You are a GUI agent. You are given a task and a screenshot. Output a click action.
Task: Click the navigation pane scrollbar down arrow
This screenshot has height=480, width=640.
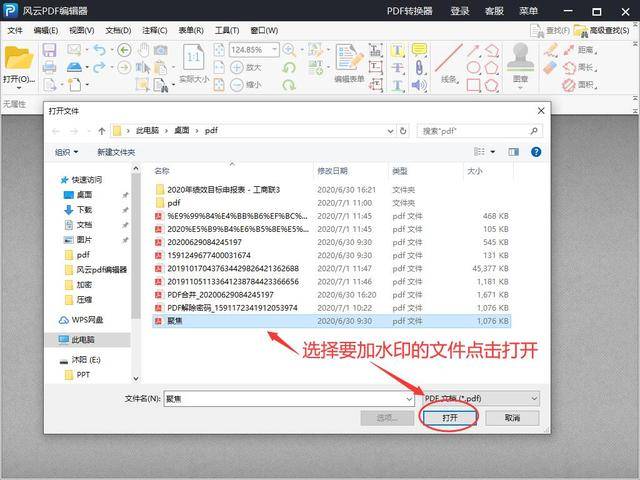[136, 378]
